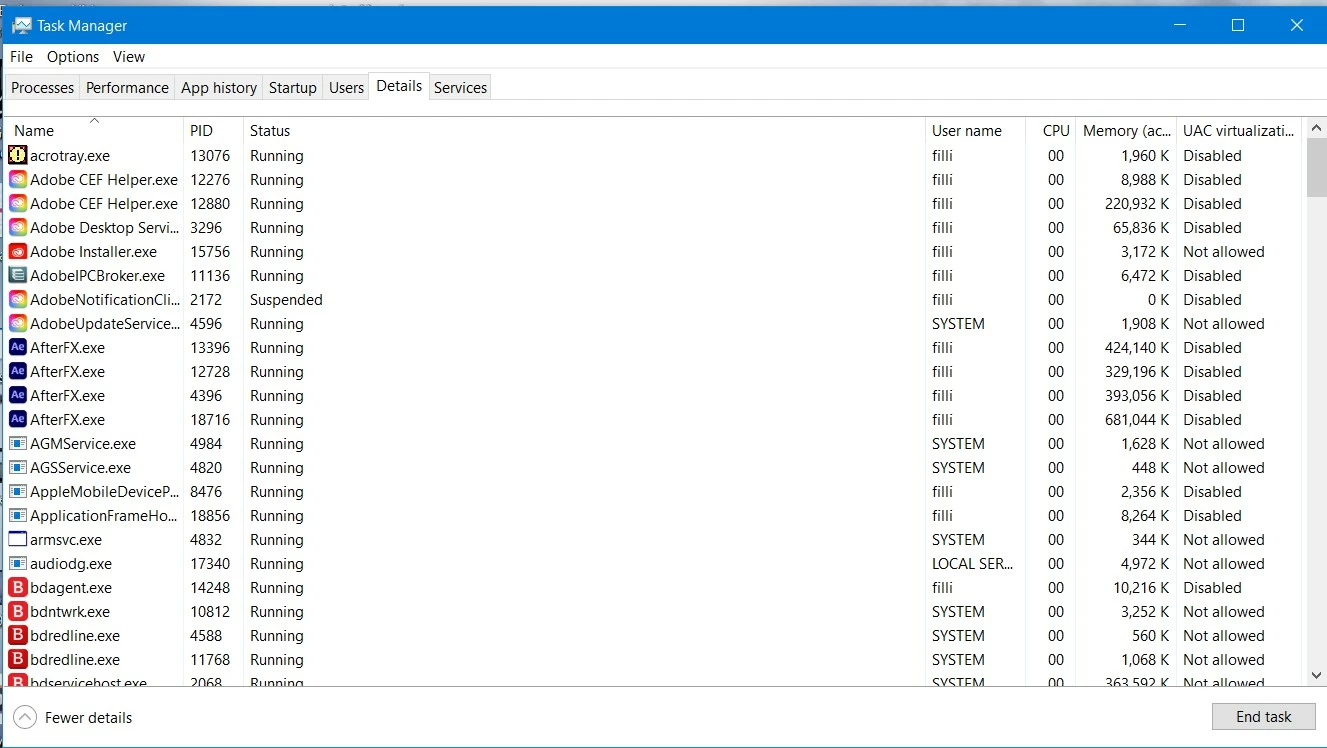This screenshot has width=1327, height=748.
Task: Select PID 18856 cell
Action: 210,516
